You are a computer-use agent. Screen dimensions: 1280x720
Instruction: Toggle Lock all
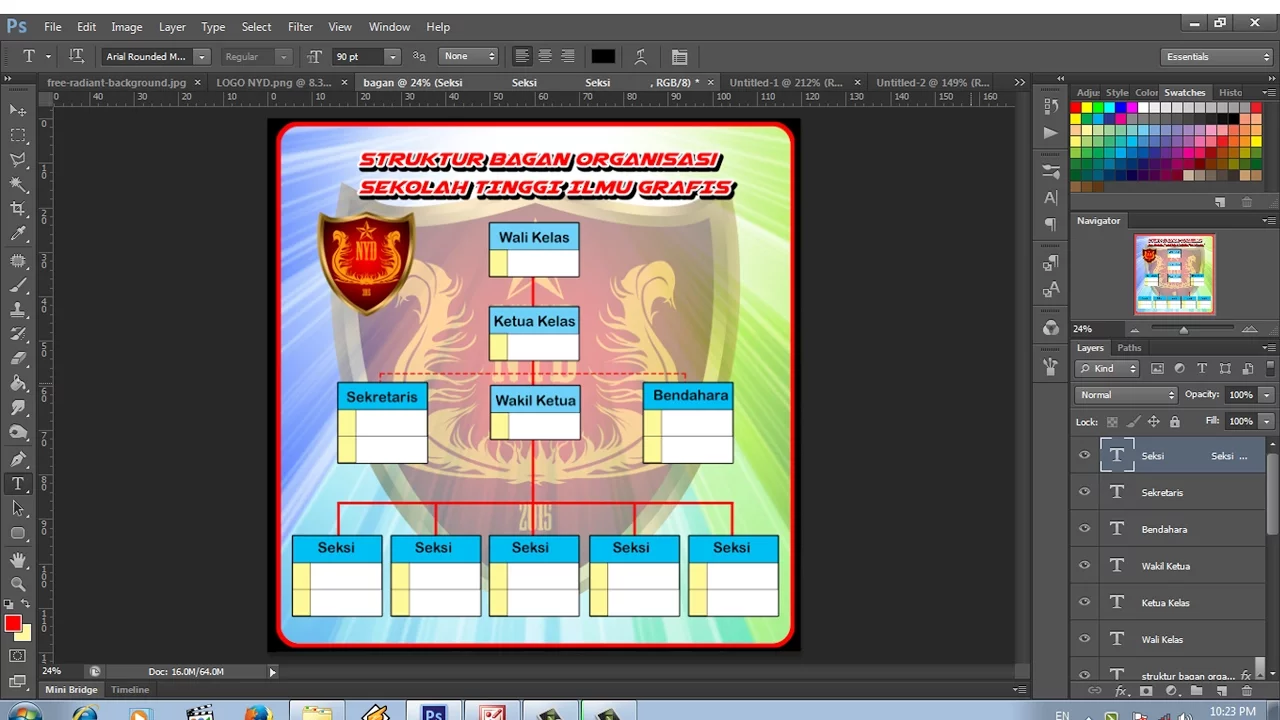click(x=1174, y=422)
